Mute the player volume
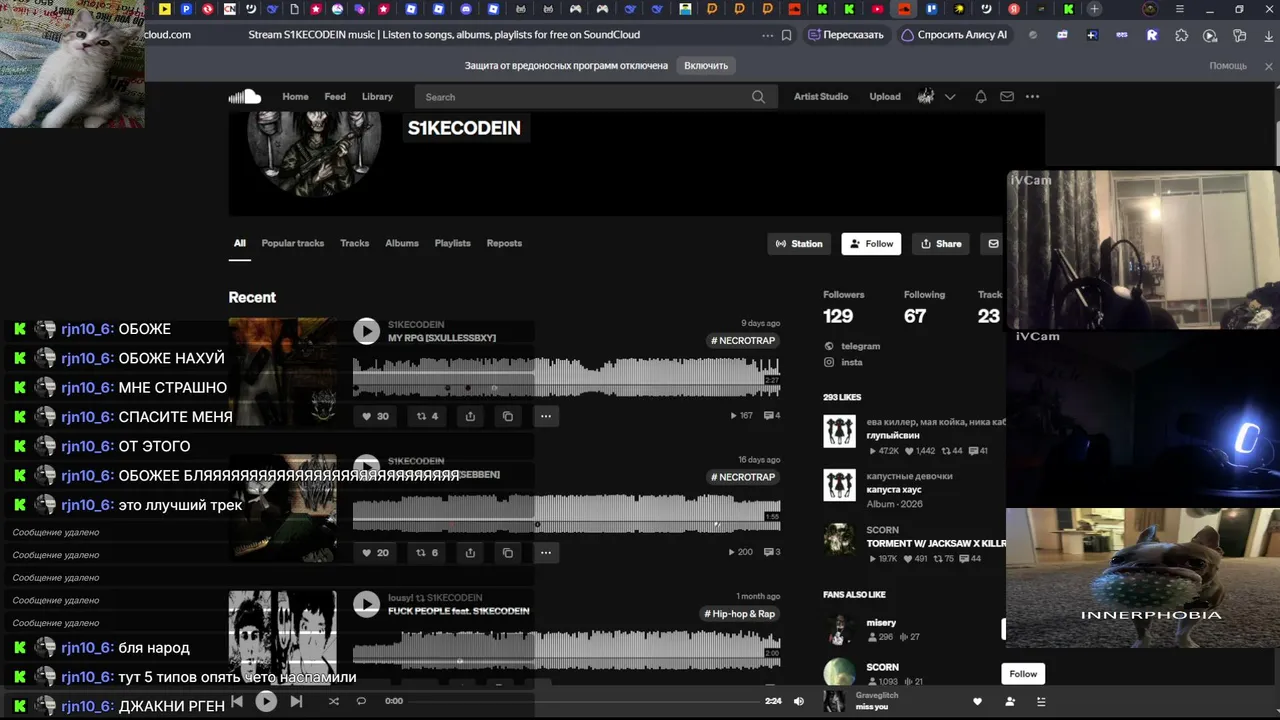Screen dimensions: 1280x720 click(799, 701)
